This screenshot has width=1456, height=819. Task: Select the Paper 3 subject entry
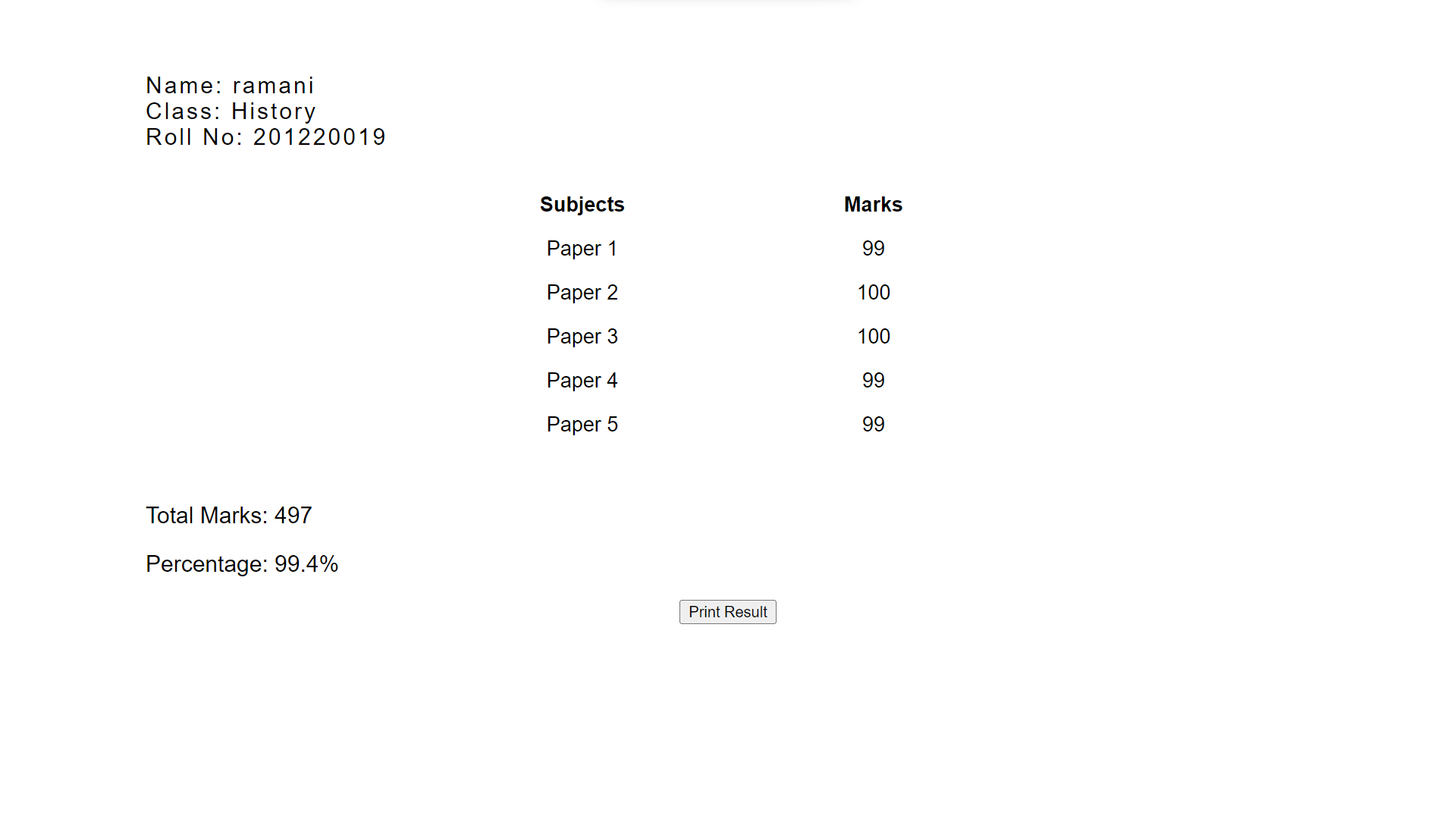click(x=582, y=336)
